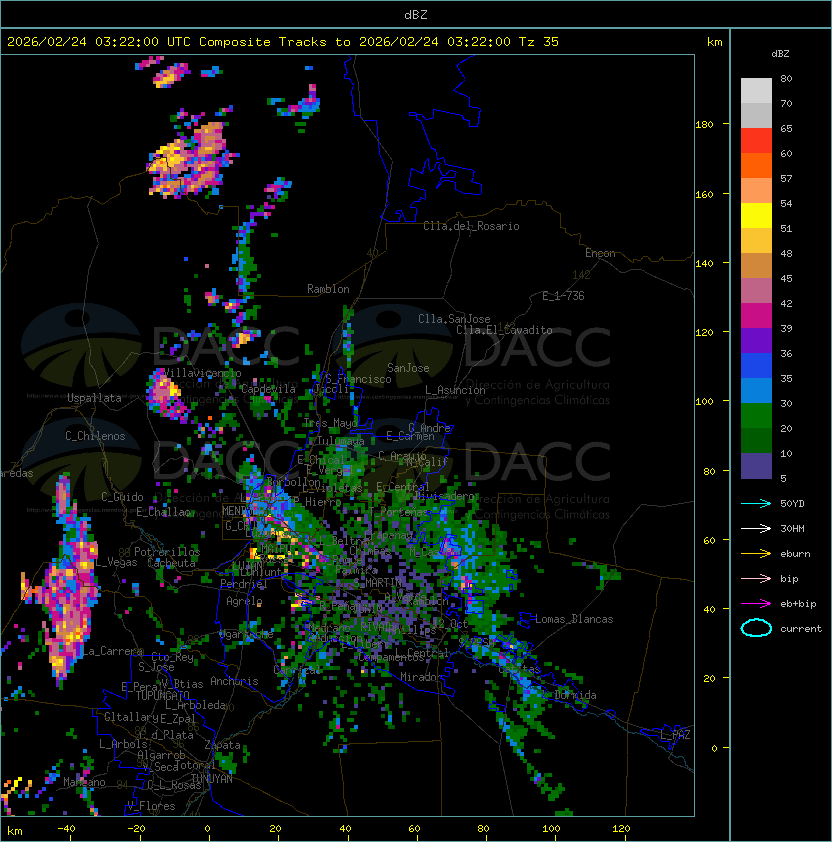Image resolution: width=832 pixels, height=842 pixels.
Task: Select the Perdriel map label
Action: 243,583
